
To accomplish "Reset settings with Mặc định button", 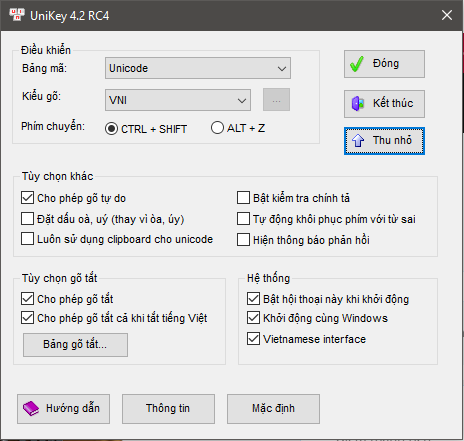I will [273, 409].
